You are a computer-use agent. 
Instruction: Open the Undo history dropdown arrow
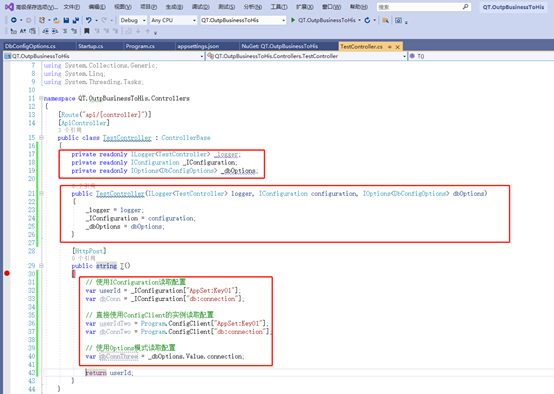(x=96, y=20)
